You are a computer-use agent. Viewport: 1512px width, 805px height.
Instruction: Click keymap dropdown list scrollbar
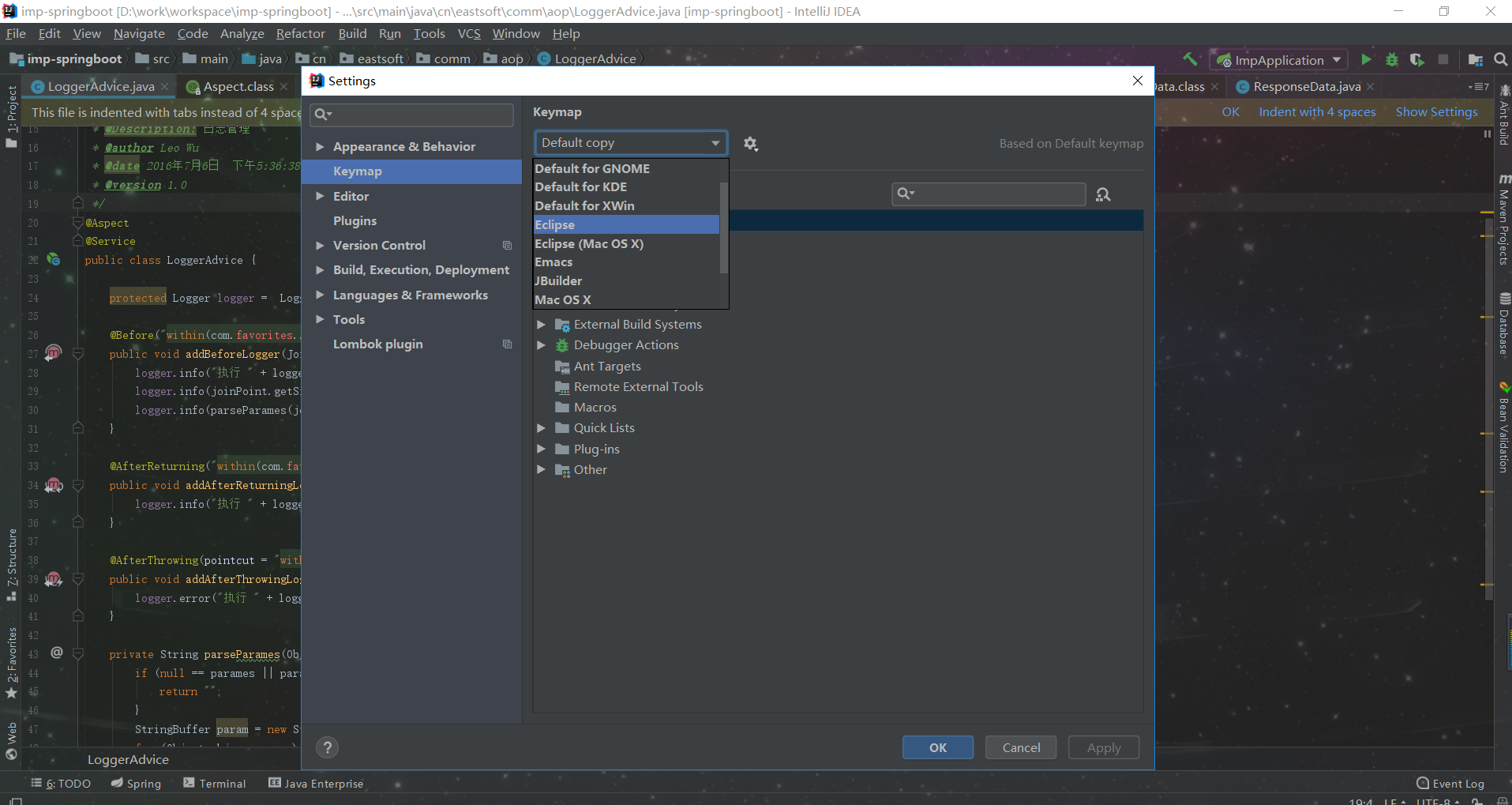click(x=723, y=228)
